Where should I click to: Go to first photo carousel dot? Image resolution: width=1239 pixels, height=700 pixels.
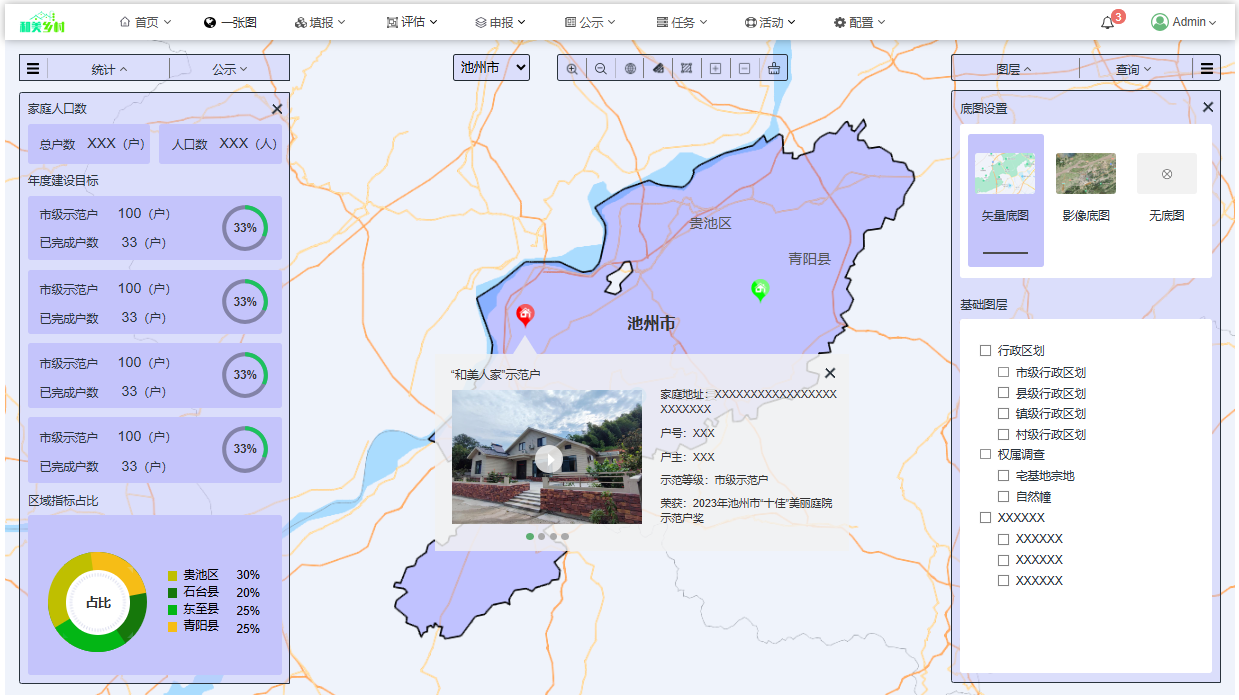(x=530, y=536)
